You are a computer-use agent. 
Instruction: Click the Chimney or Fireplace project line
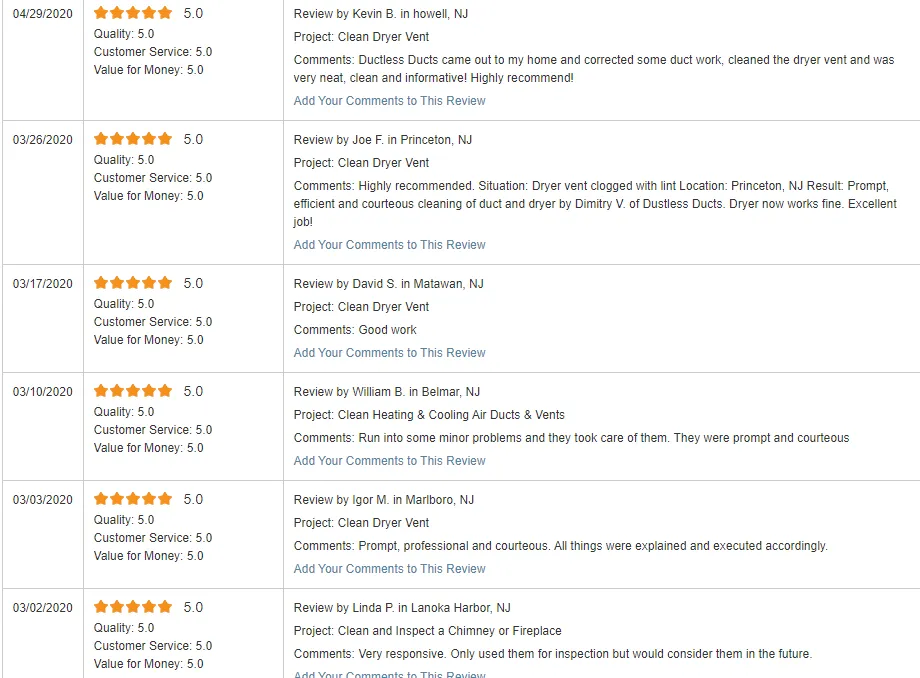pyautogui.click(x=427, y=631)
